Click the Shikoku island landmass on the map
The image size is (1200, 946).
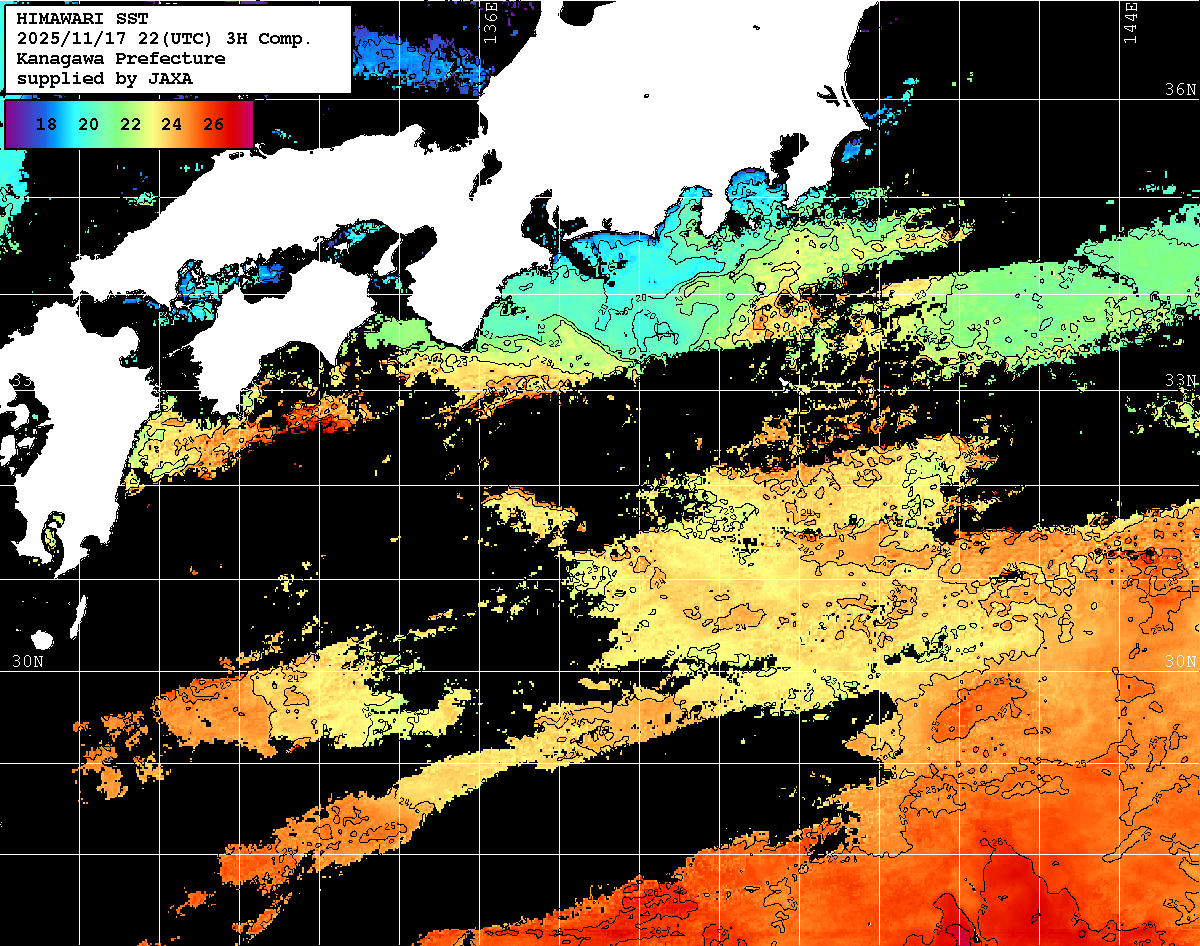pos(280,330)
